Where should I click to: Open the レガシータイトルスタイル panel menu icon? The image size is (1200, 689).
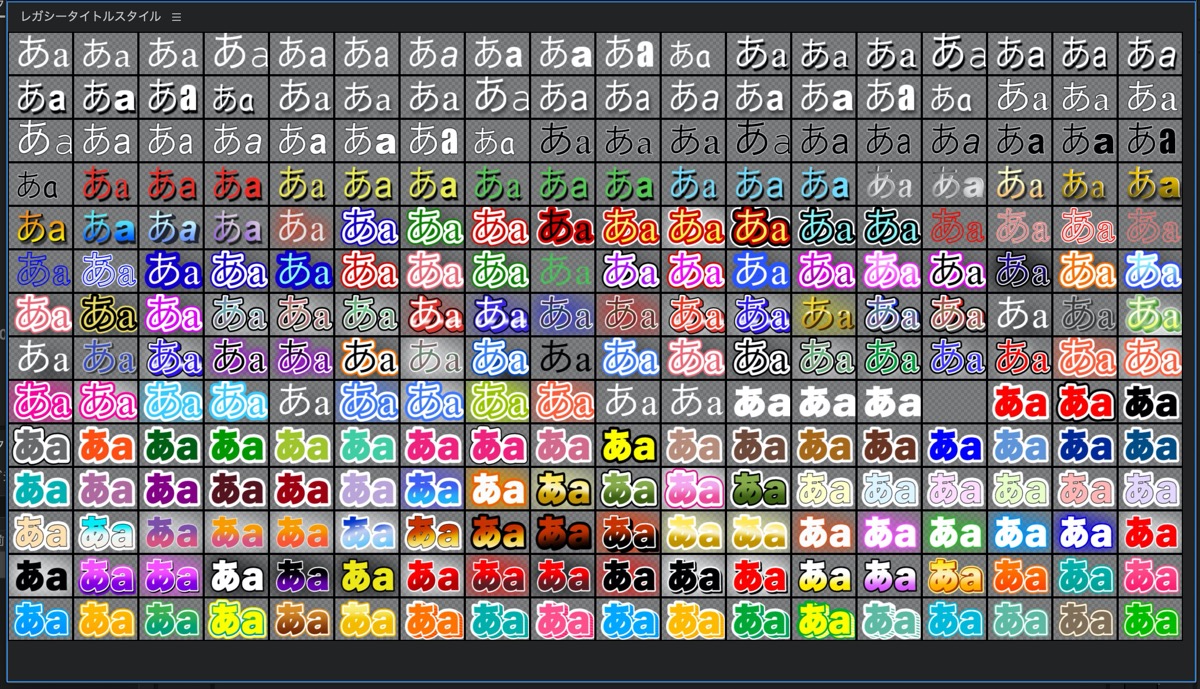coord(176,17)
